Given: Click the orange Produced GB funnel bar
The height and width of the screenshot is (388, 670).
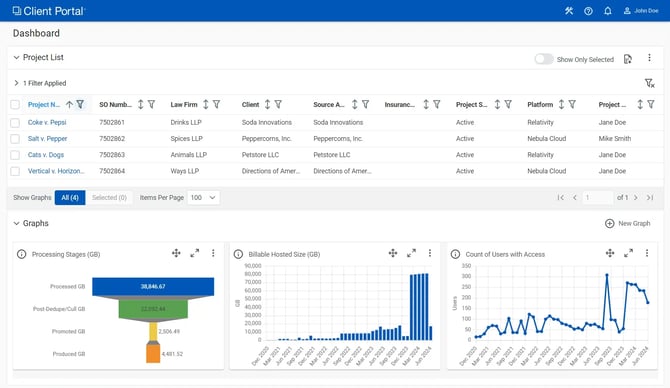Looking at the screenshot, I should coord(153,354).
